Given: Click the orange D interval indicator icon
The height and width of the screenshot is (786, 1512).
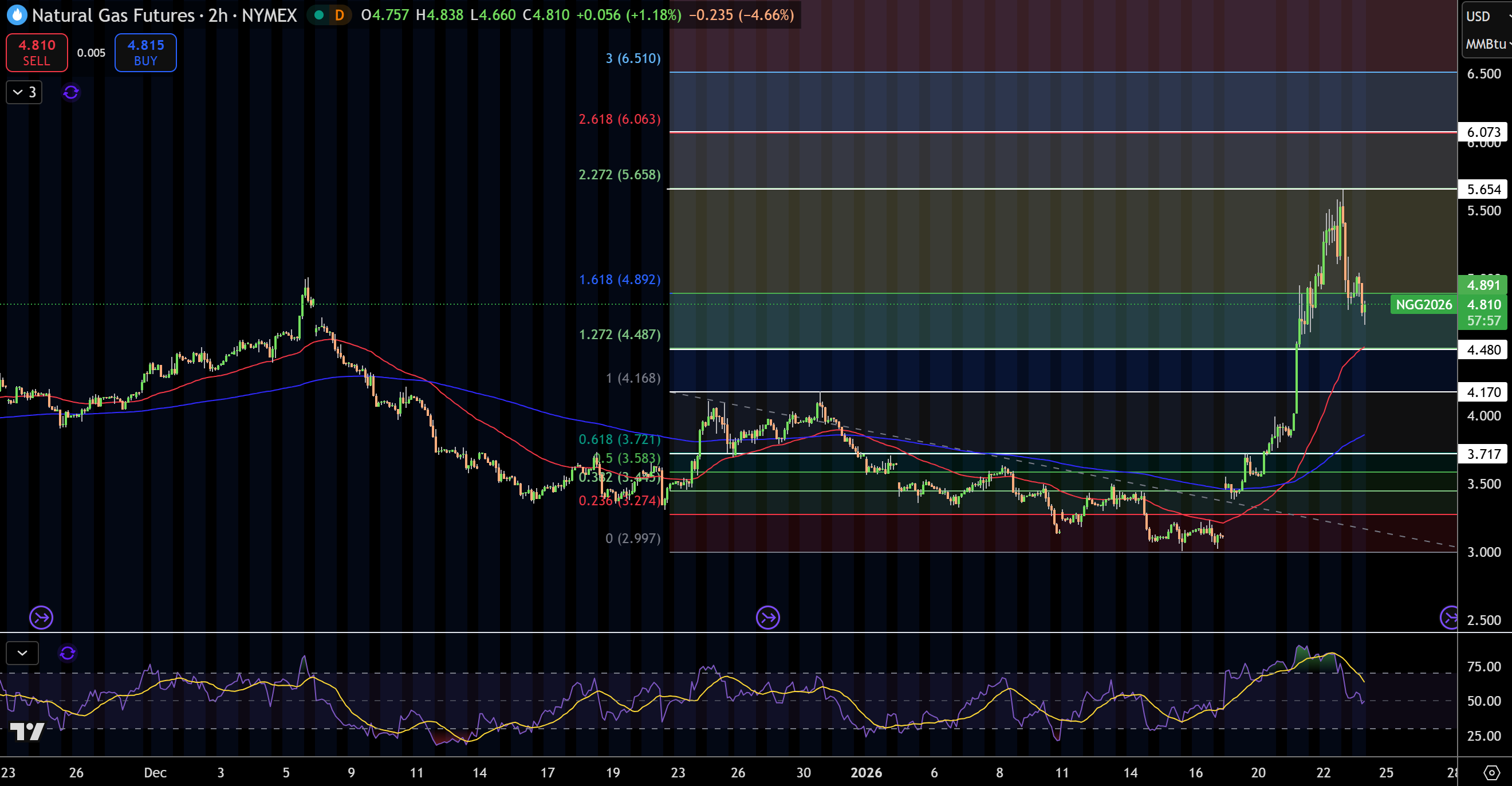Looking at the screenshot, I should [338, 15].
